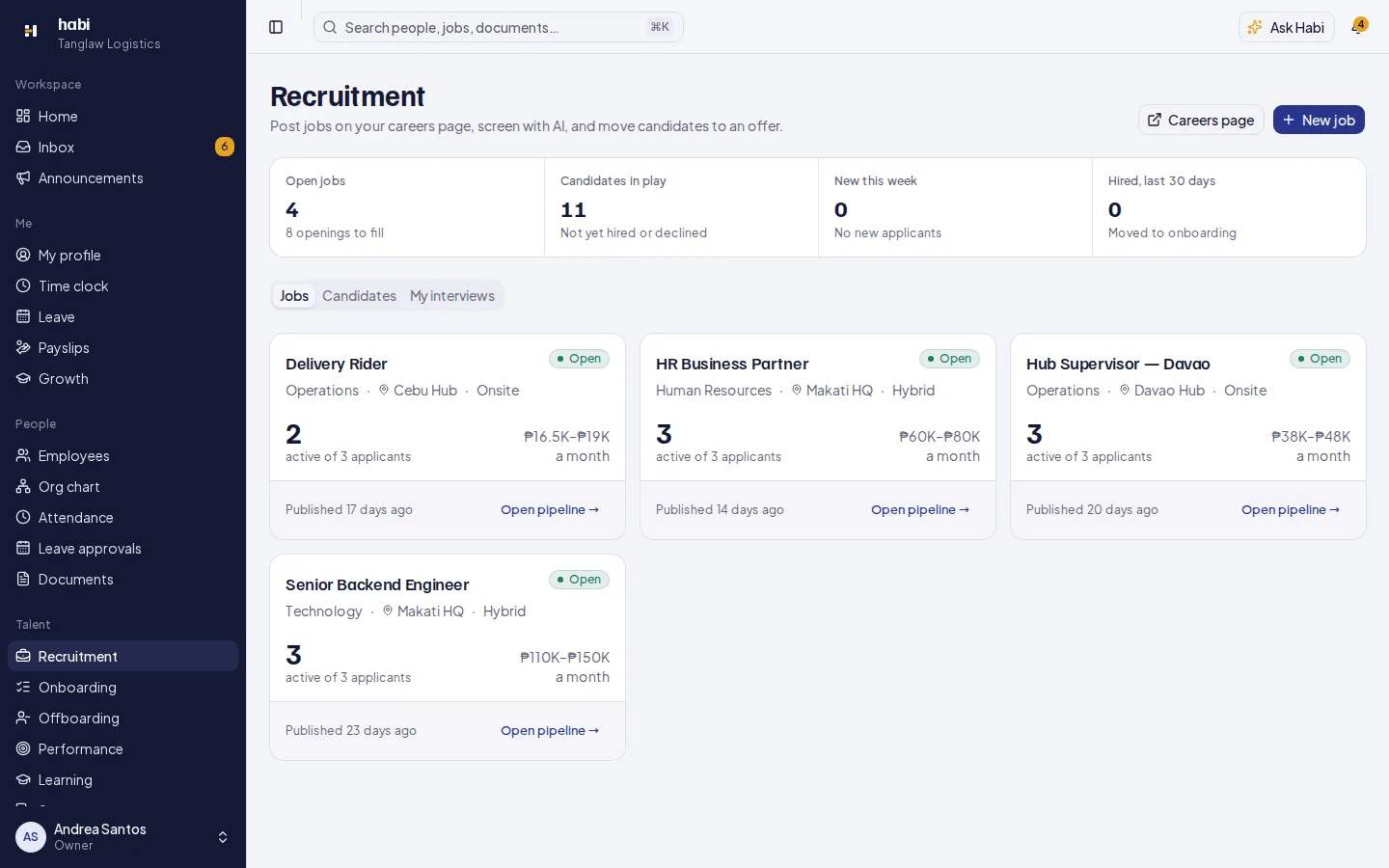Click the New job button

coord(1319,120)
